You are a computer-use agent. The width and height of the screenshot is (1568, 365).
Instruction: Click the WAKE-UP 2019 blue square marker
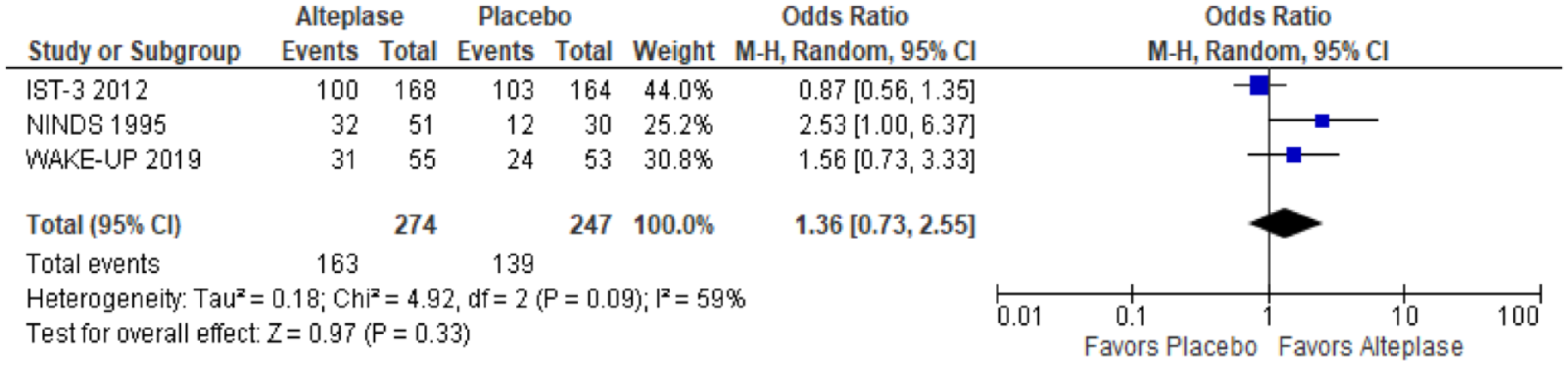point(1294,155)
